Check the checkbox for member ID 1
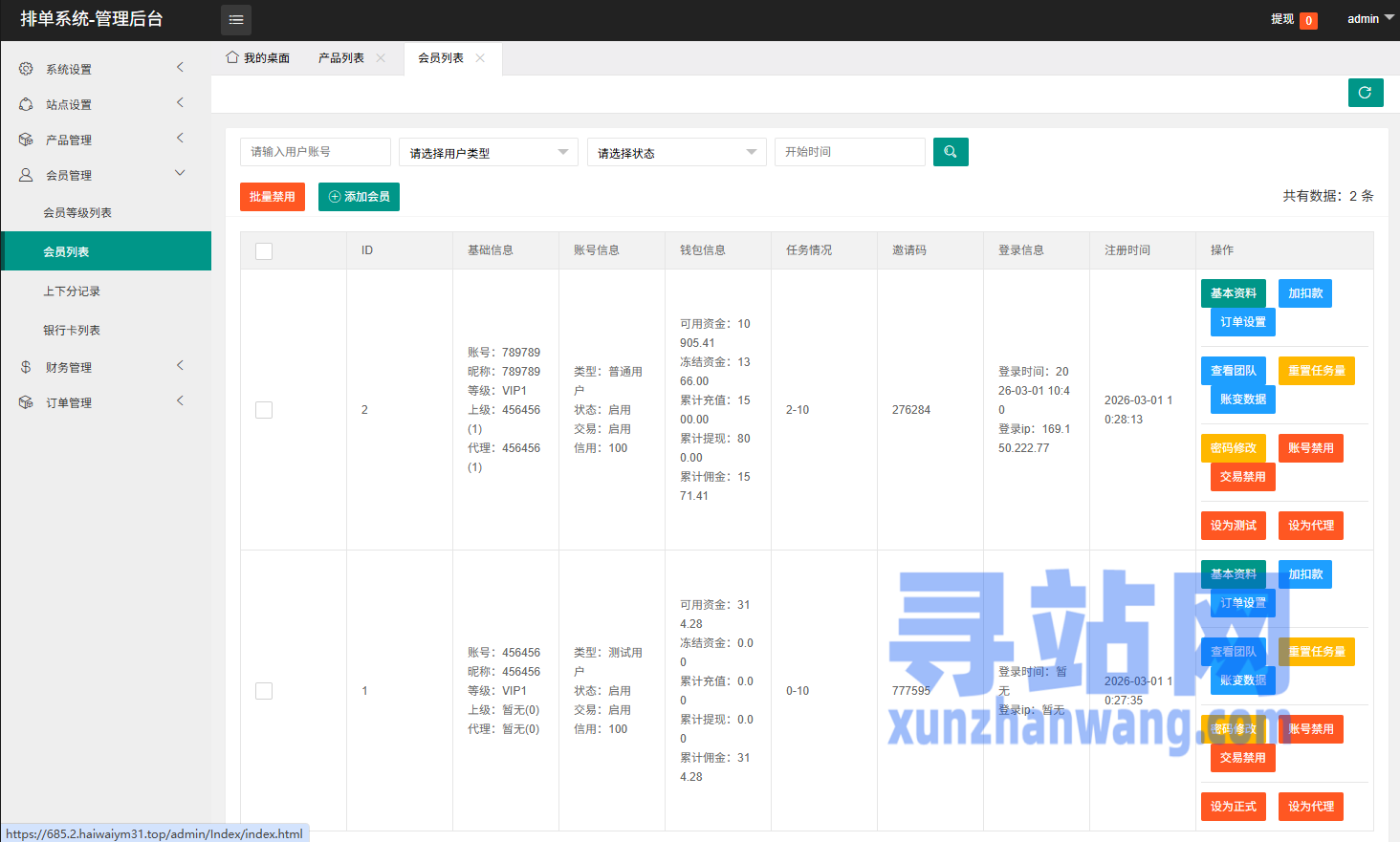The height and width of the screenshot is (842, 1400). [264, 691]
